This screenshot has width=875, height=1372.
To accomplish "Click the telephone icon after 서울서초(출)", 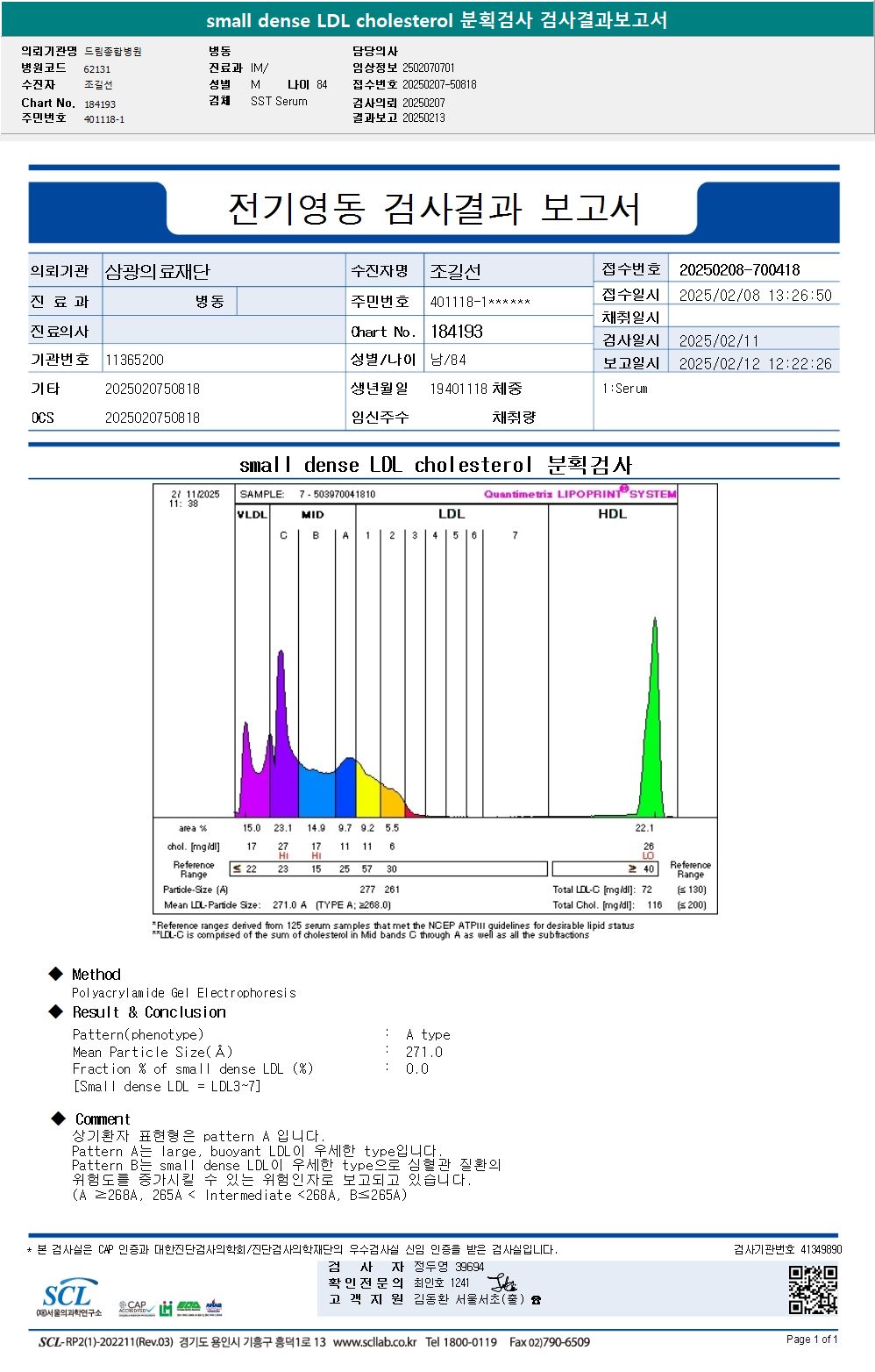I will click(x=536, y=1300).
